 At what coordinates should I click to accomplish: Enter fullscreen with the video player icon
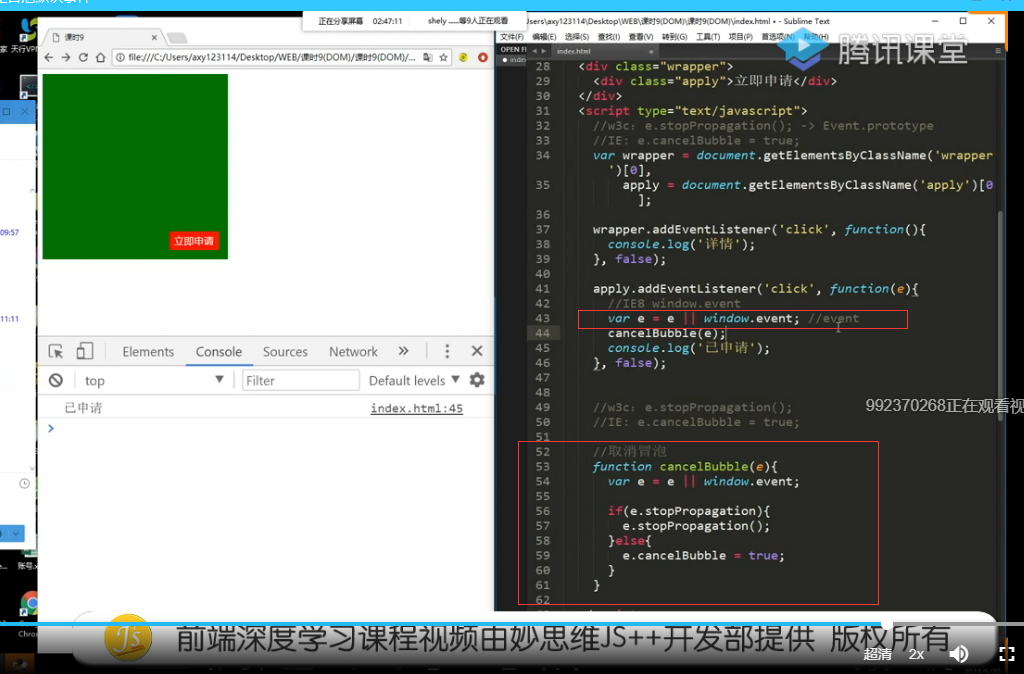(x=1006, y=654)
